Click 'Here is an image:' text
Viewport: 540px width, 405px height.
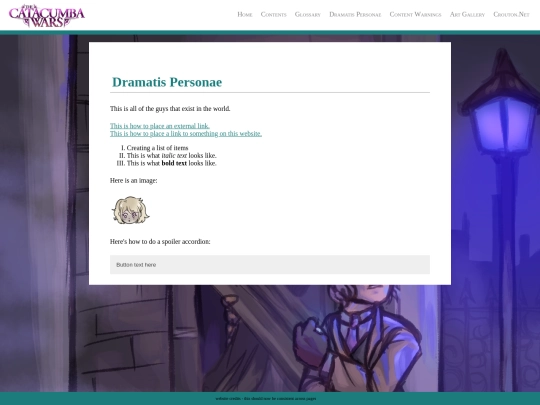click(134, 180)
